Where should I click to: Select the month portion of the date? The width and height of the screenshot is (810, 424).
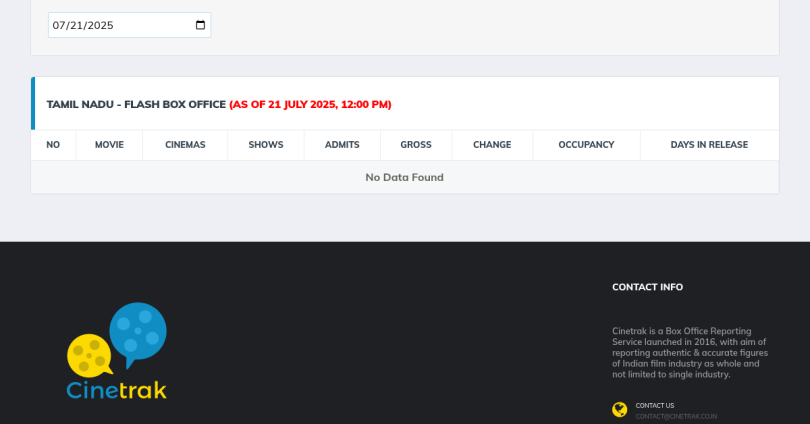point(59,25)
